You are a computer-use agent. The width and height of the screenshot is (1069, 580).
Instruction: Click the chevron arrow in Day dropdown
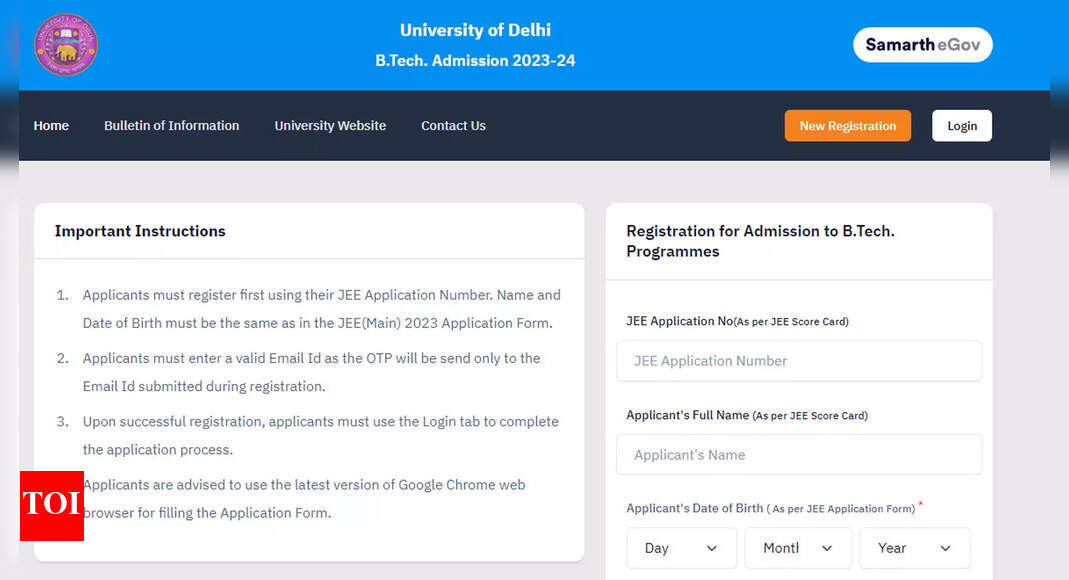pyautogui.click(x=712, y=548)
